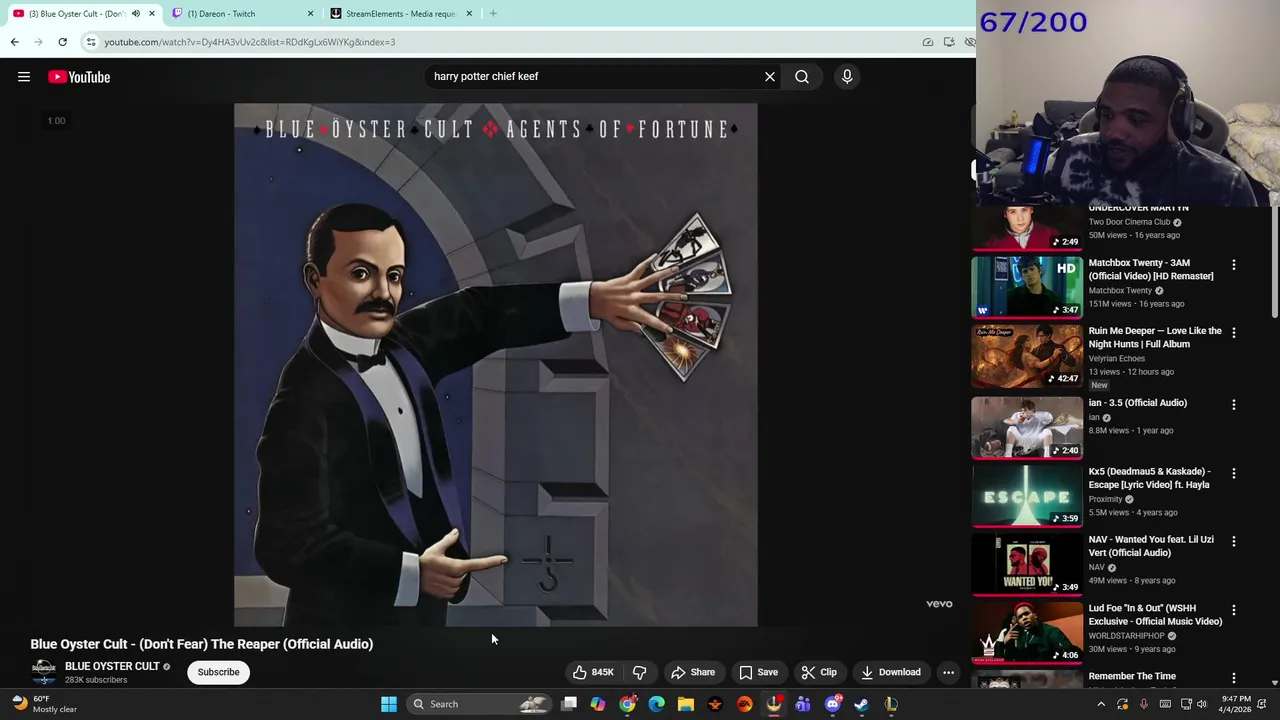The width and height of the screenshot is (1280, 720).
Task: Open options menu for Lud Foe video
Action: click(1233, 610)
